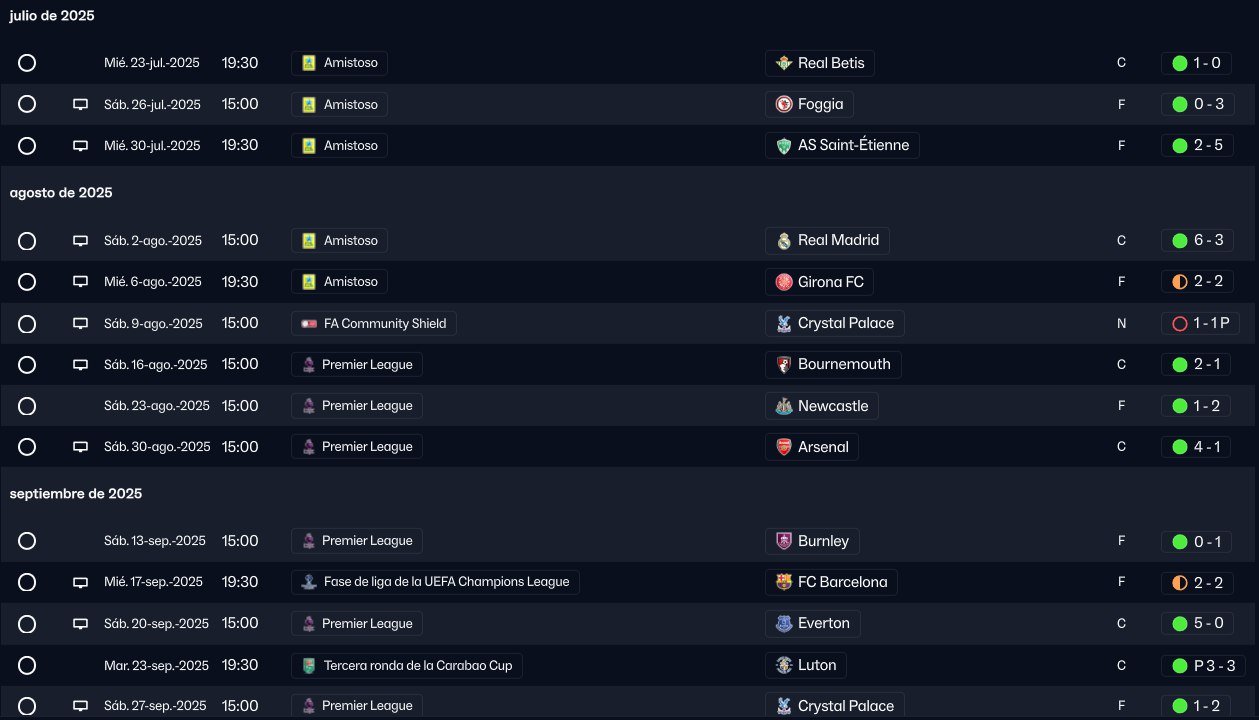The height and width of the screenshot is (720, 1259).
Task: Click the AS Saint-Étienne club badge
Action: [x=784, y=145]
